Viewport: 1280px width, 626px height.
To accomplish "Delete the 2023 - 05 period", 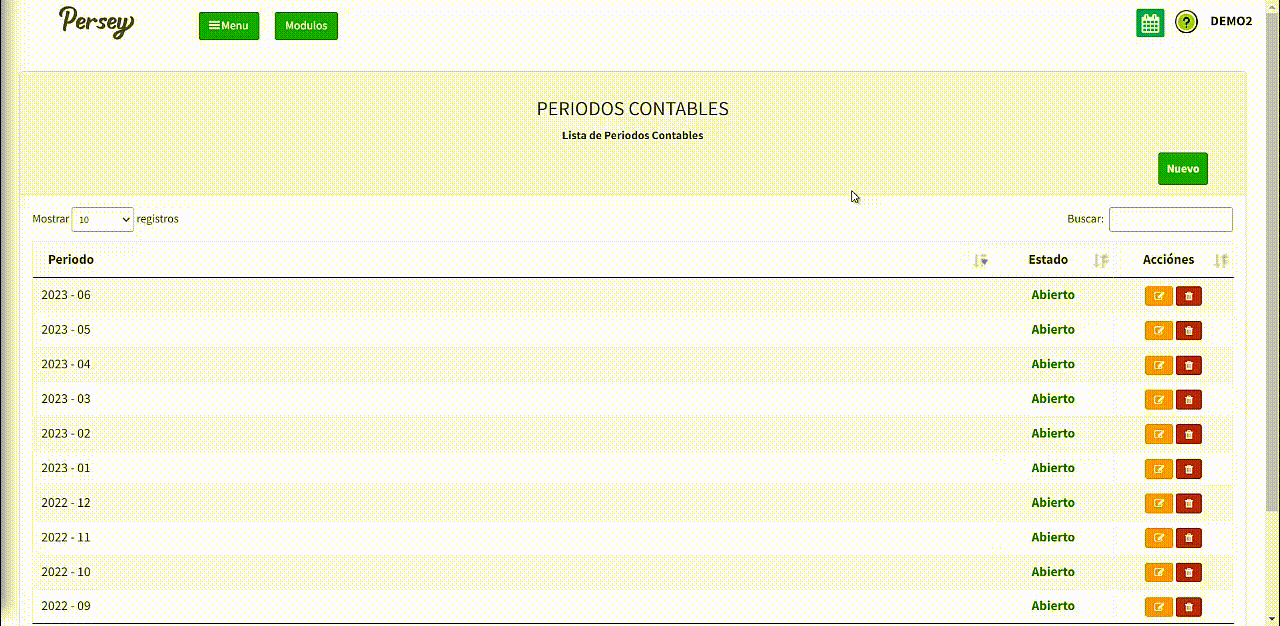I will pyautogui.click(x=1189, y=331).
